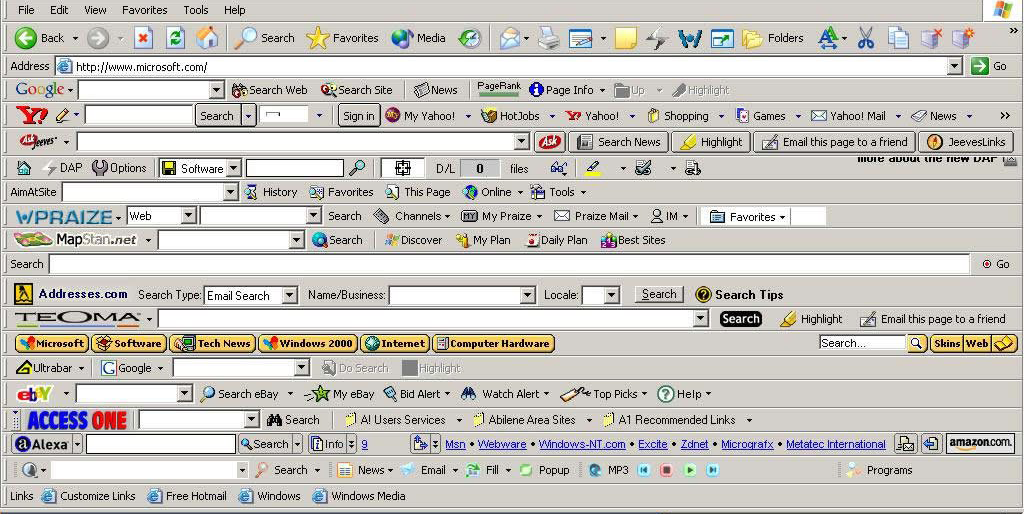This screenshot has width=1024, height=514.
Task: Expand the Teoma search field dropdown
Action: pos(701,319)
